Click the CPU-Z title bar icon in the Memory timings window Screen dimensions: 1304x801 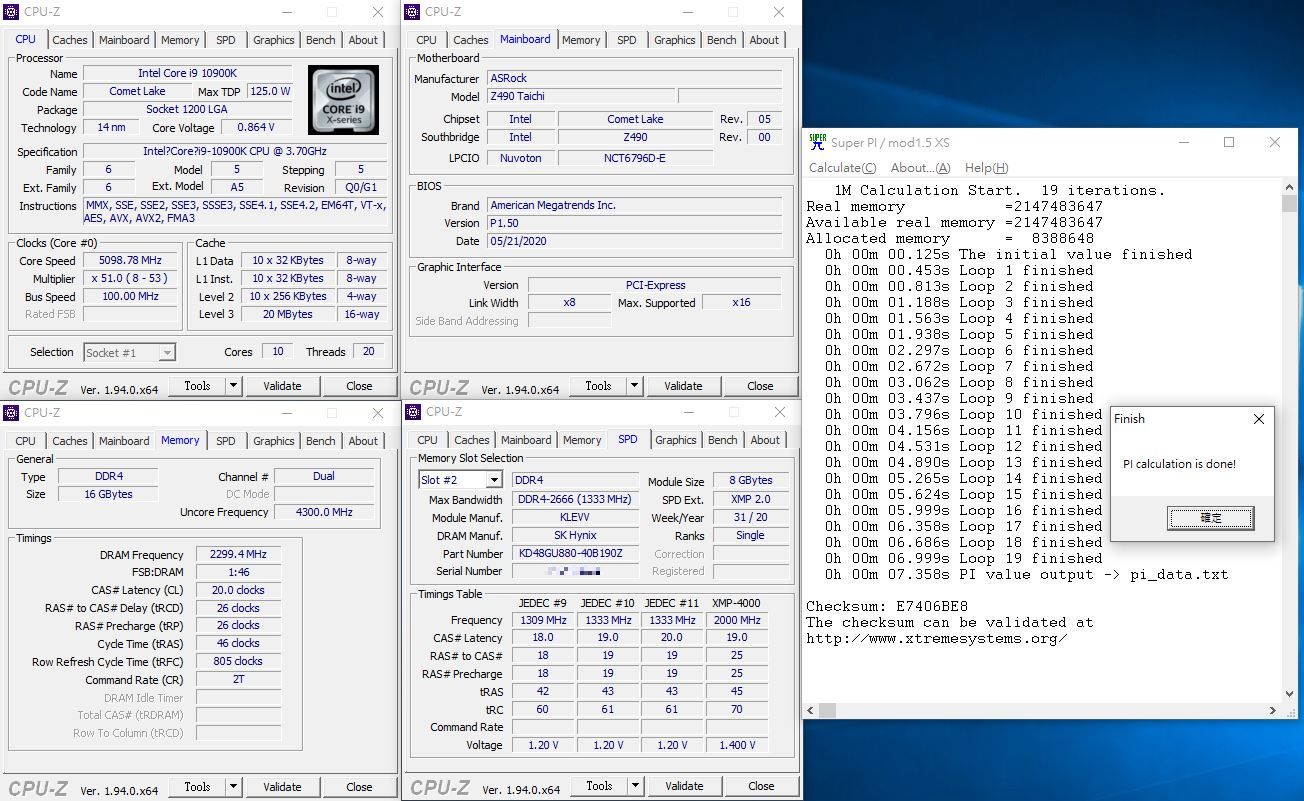[11, 412]
